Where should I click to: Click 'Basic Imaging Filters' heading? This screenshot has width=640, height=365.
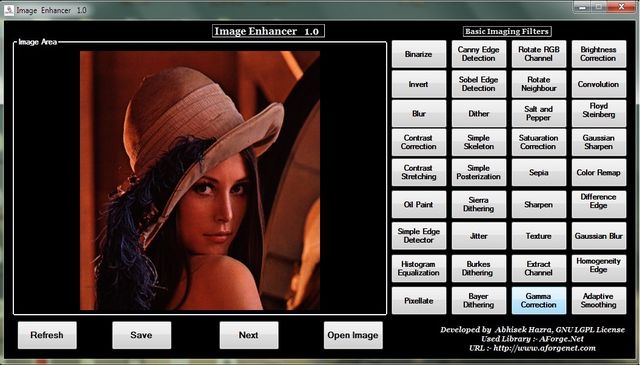507,31
